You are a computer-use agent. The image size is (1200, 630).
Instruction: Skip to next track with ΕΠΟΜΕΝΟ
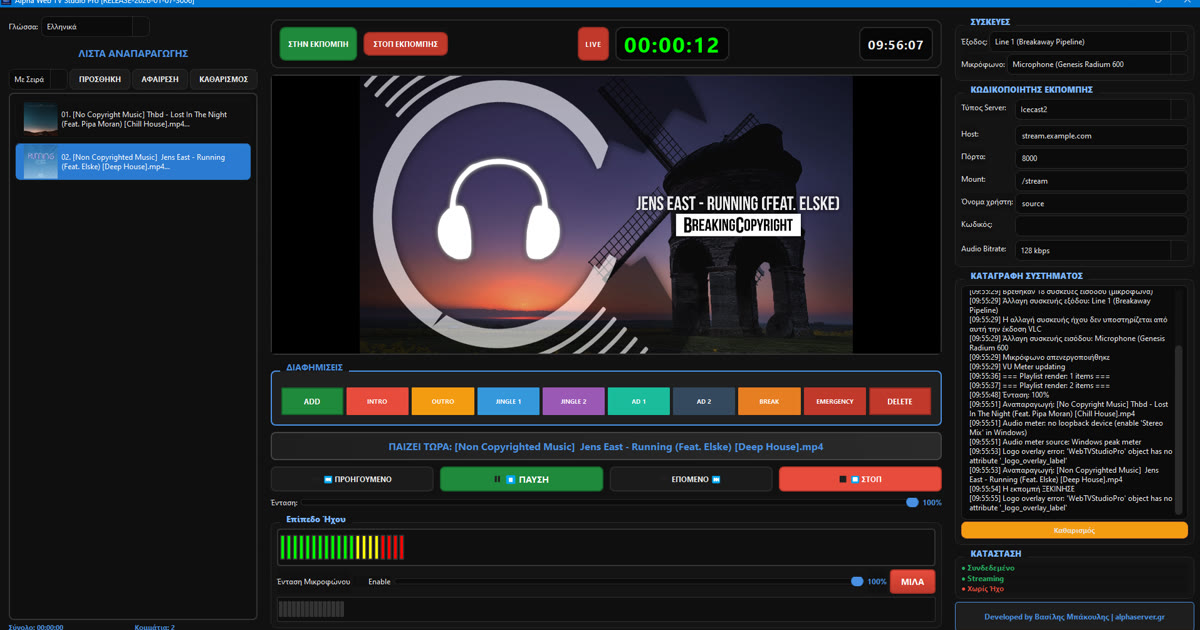pos(691,479)
